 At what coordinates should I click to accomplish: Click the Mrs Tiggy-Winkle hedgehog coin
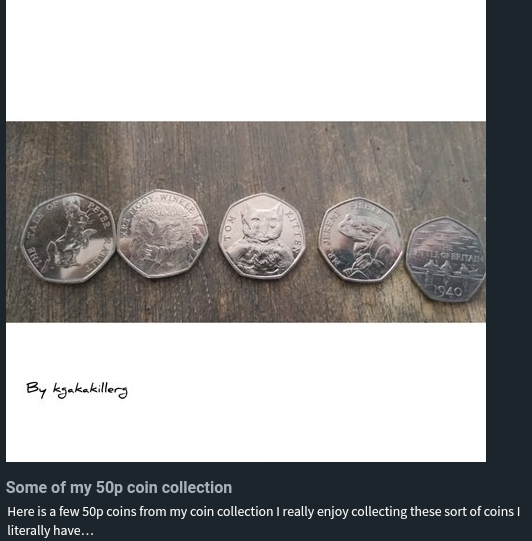click(162, 234)
